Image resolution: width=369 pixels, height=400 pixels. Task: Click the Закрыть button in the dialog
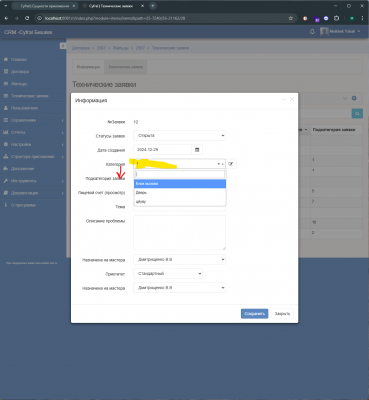click(282, 314)
